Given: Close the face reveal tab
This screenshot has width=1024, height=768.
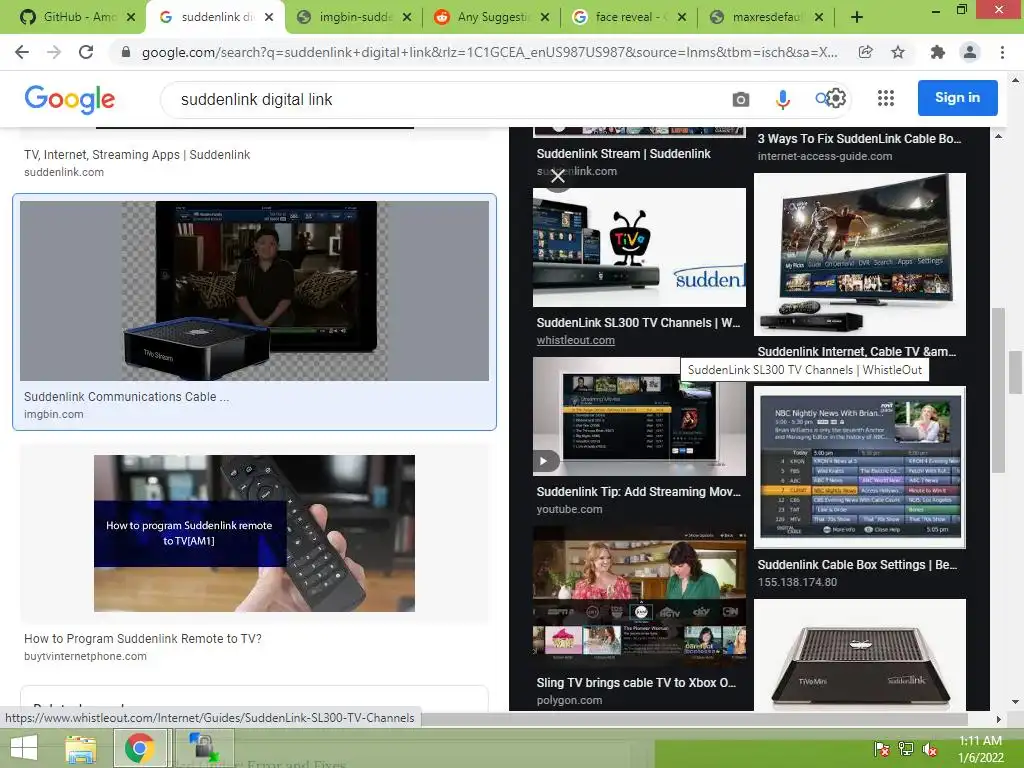Looking at the screenshot, I should pyautogui.click(x=682, y=17).
